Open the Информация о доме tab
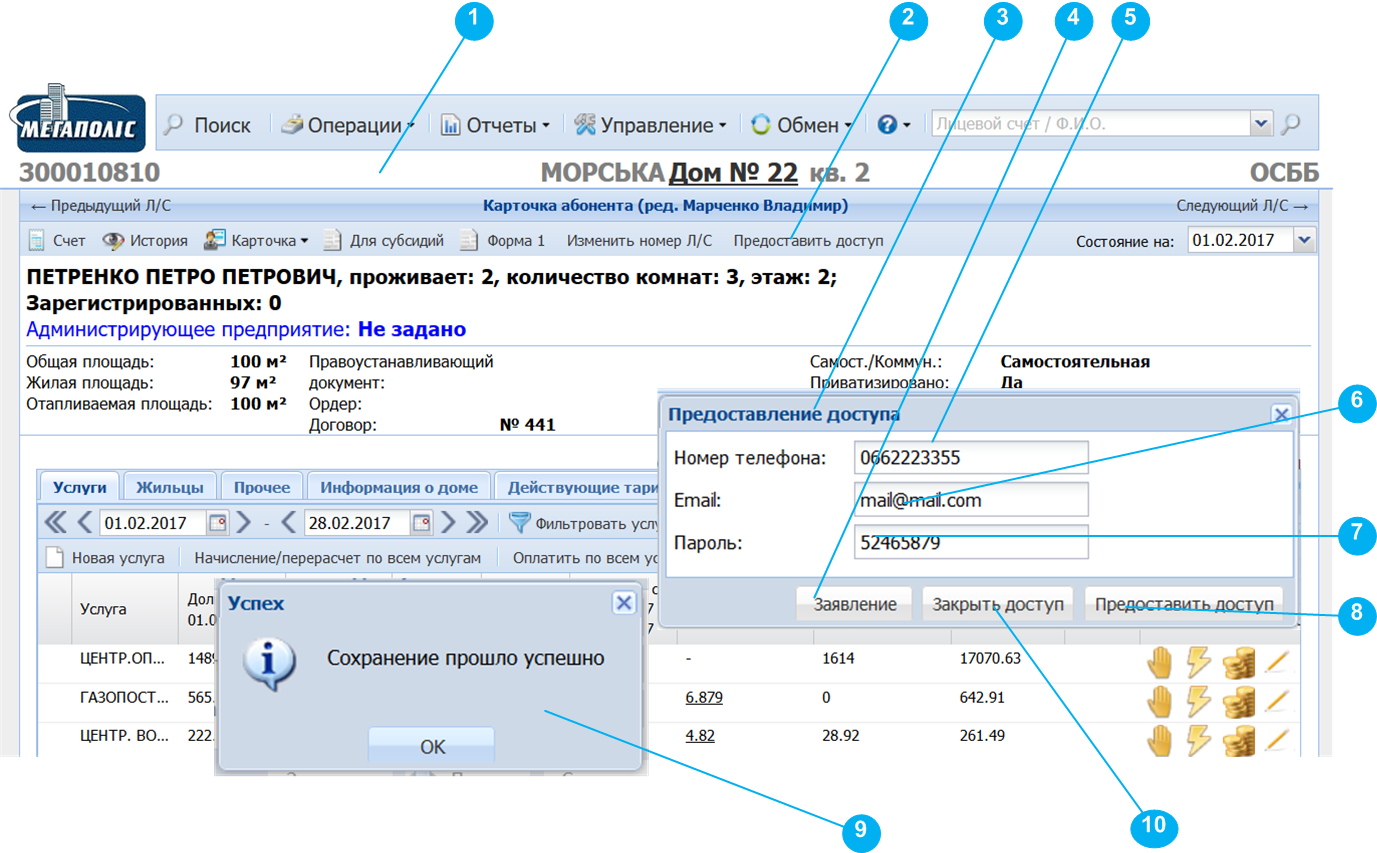The height and width of the screenshot is (853, 1377). coord(399,487)
